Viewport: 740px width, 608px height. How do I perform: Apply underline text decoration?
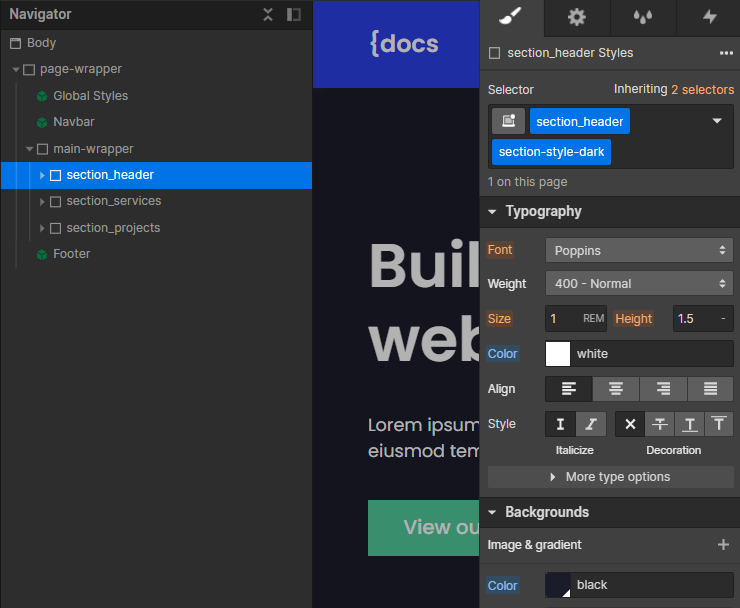pyautogui.click(x=690, y=424)
